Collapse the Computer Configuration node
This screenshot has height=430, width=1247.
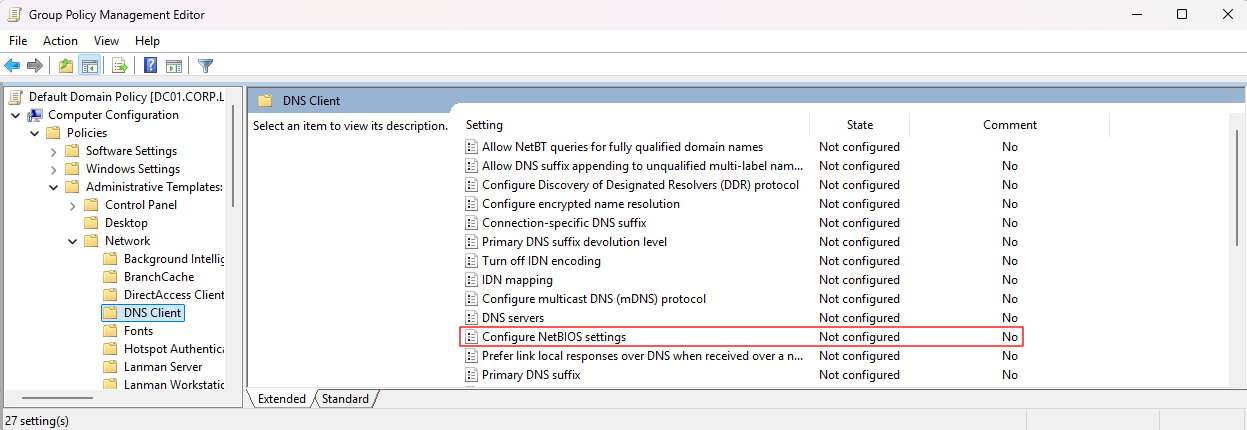coord(16,115)
